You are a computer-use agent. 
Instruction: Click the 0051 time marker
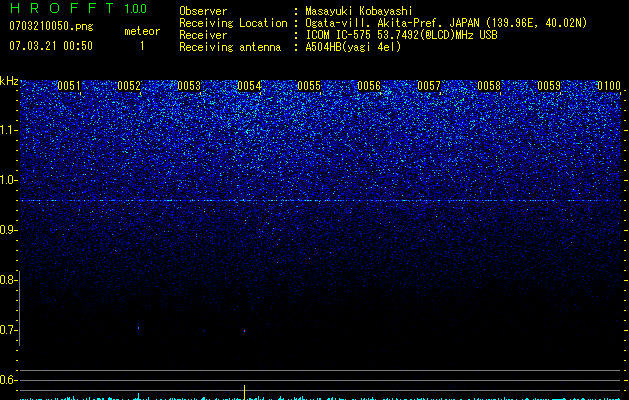[69, 86]
